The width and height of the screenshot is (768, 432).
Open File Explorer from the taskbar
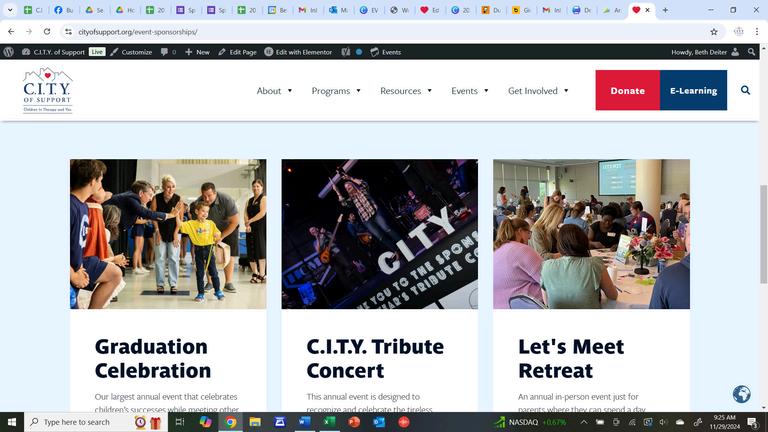tap(255, 422)
